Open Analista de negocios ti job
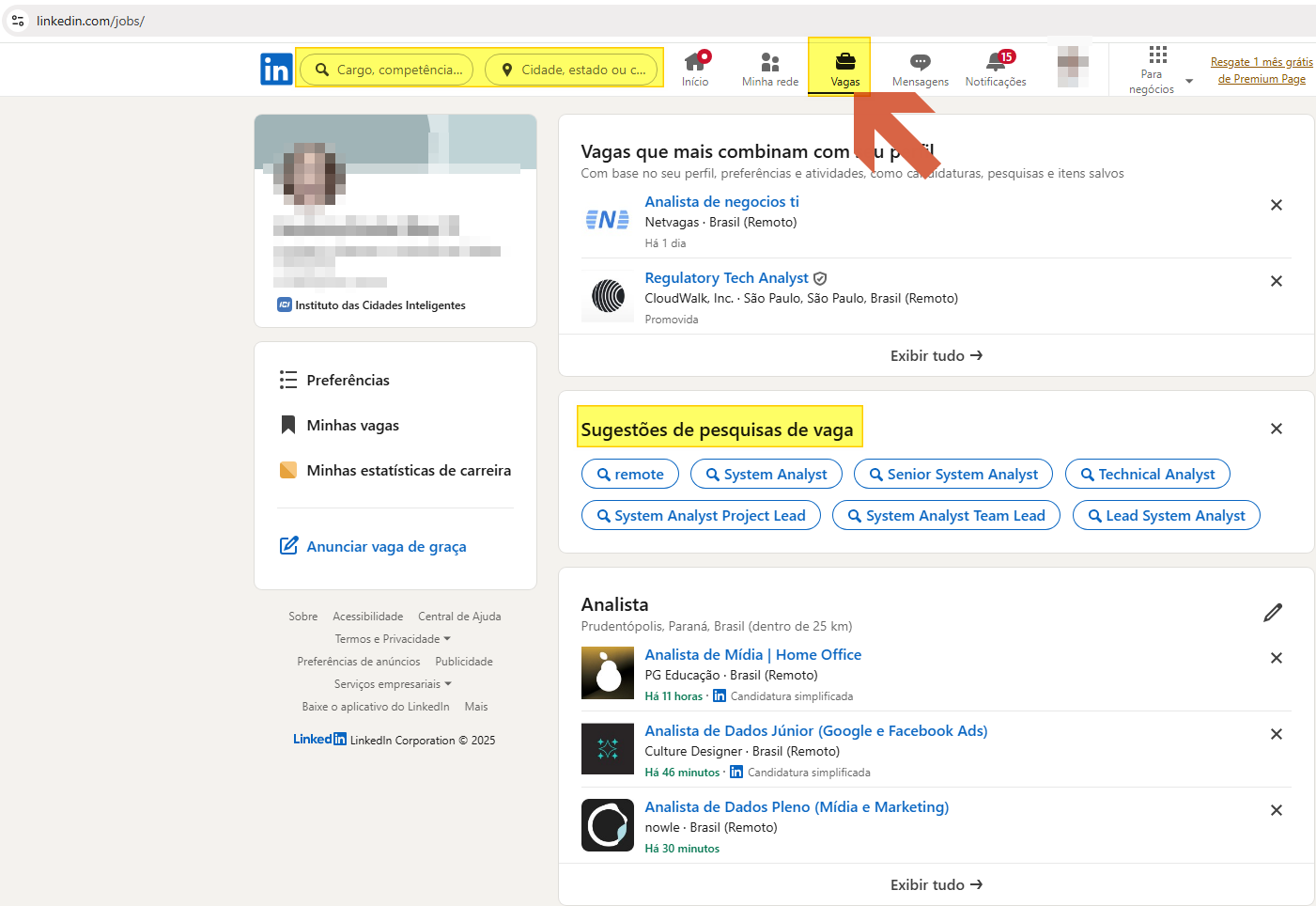1316x906 pixels. (x=721, y=202)
